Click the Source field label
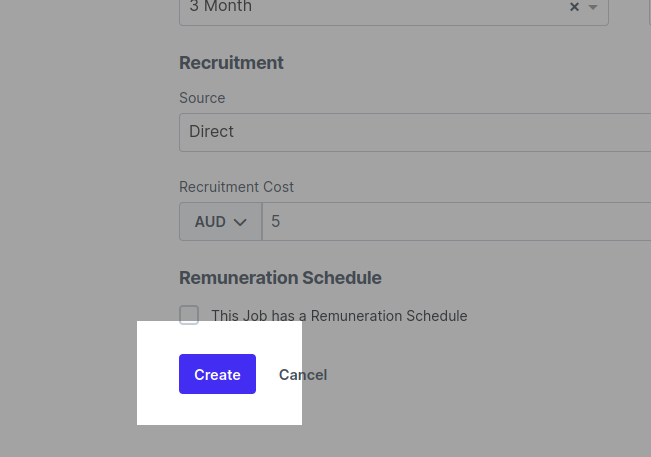The height and width of the screenshot is (457, 651). pos(202,98)
